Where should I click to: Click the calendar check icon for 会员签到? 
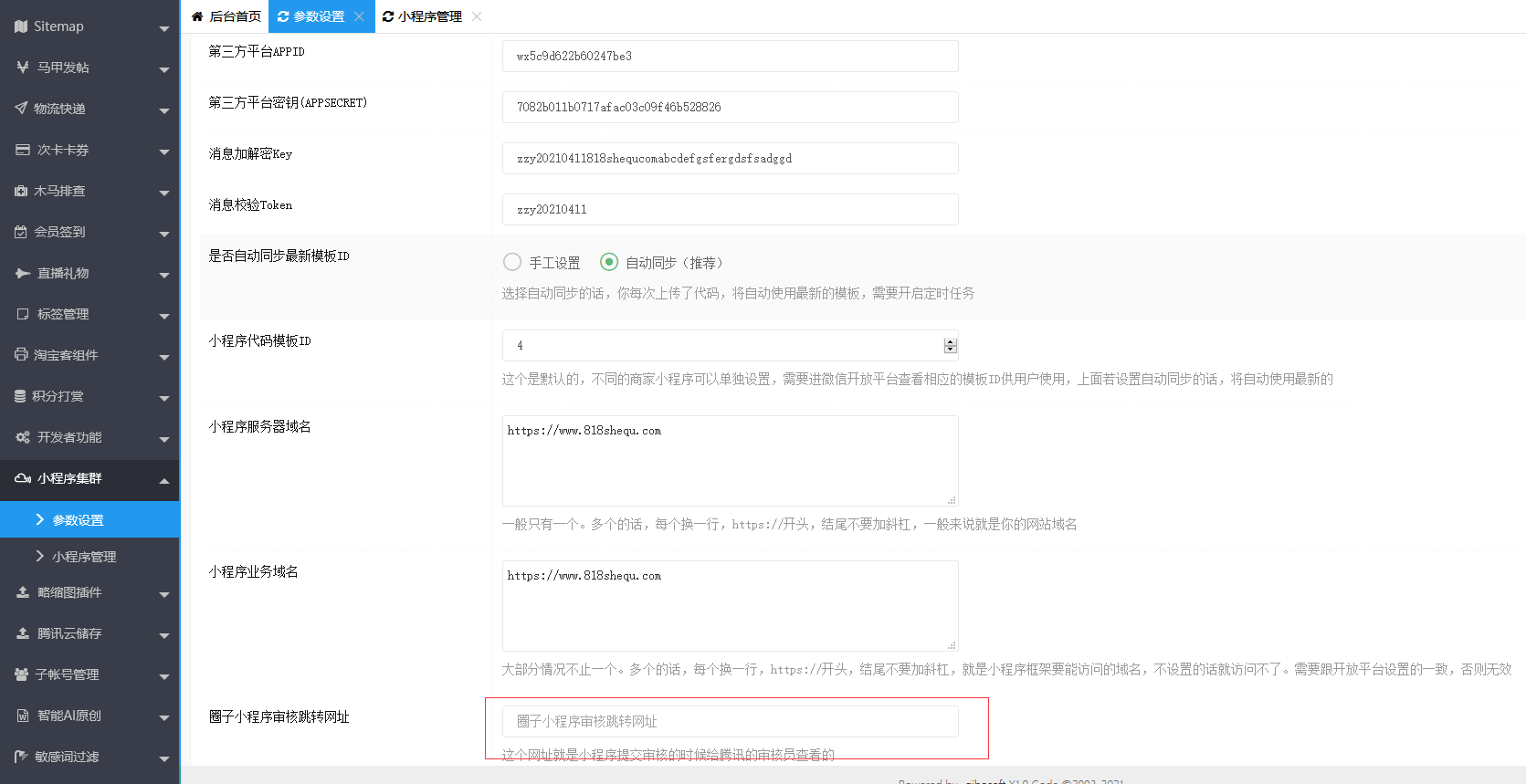pyautogui.click(x=22, y=232)
